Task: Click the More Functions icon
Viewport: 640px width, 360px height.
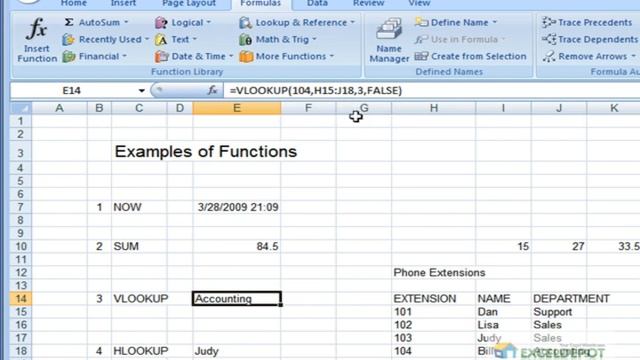Action: coord(246,56)
